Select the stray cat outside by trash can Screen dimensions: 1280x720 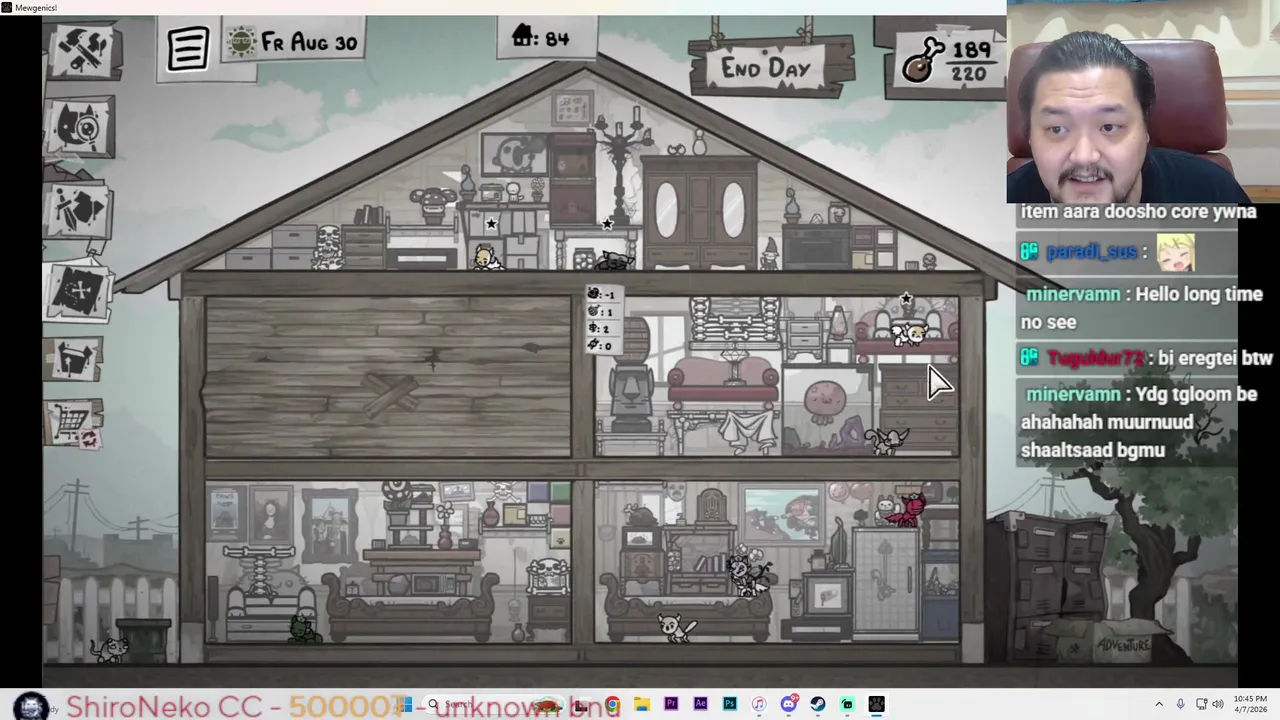[109, 648]
